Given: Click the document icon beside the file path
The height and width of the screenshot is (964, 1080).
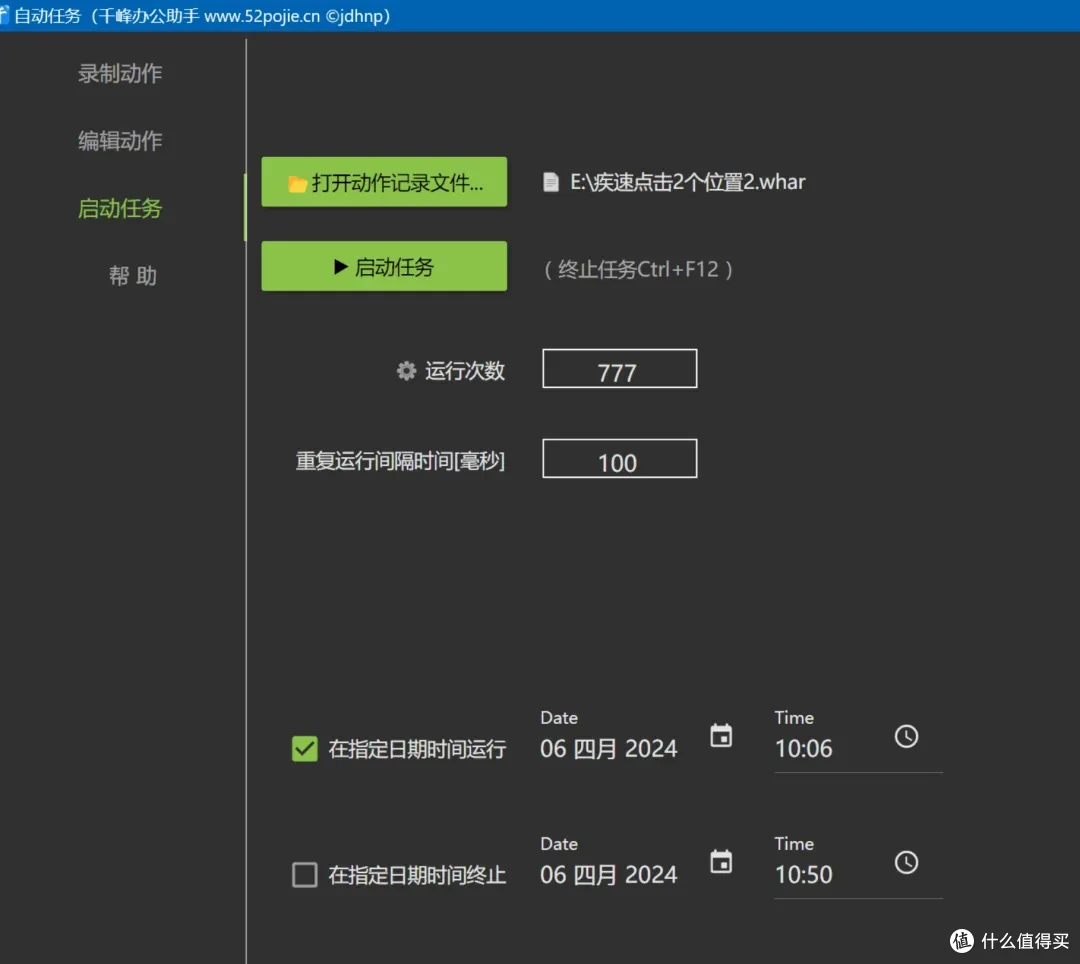Looking at the screenshot, I should pos(551,182).
